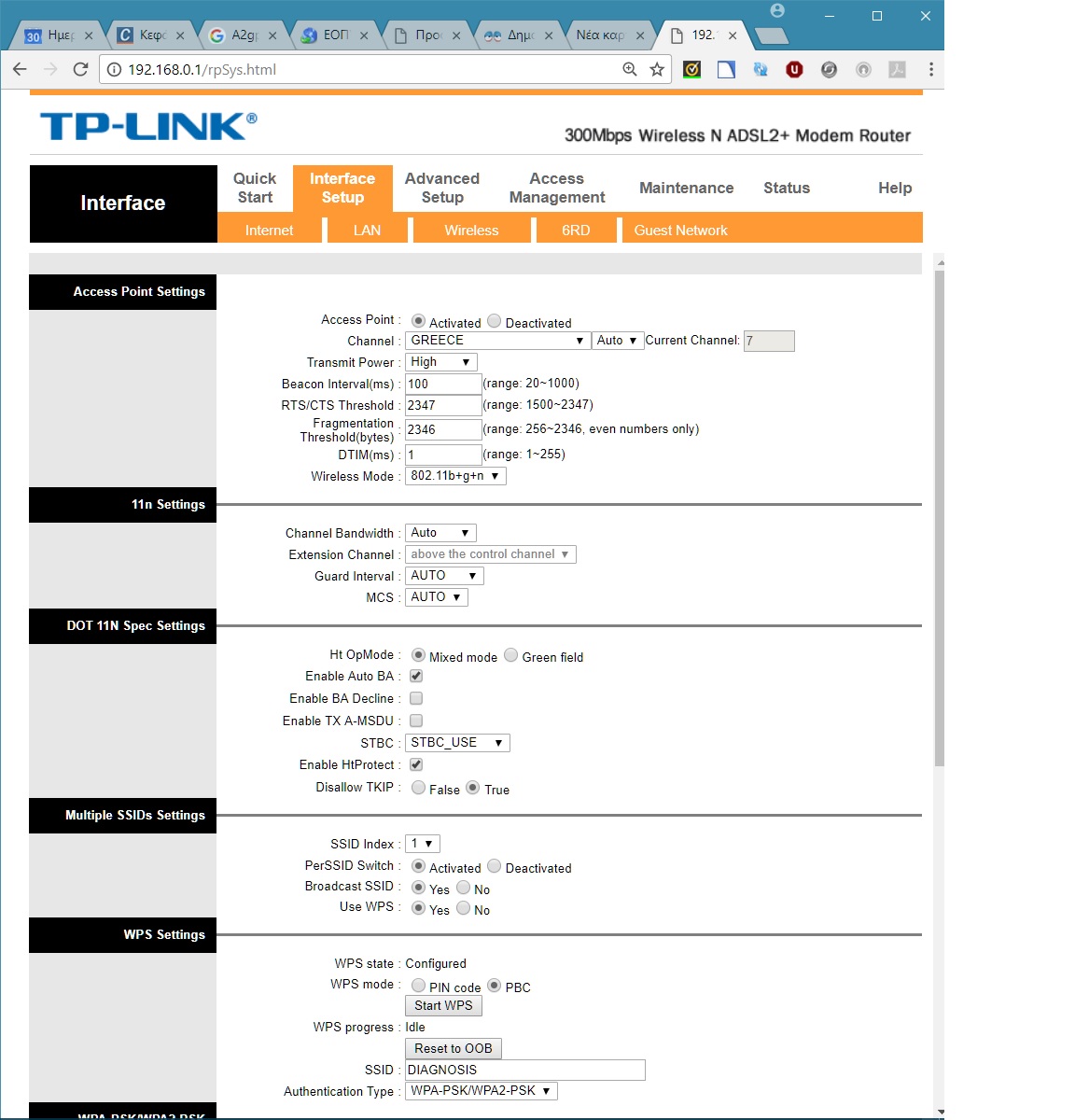
Task: Open the PDF extension icon
Action: [897, 69]
